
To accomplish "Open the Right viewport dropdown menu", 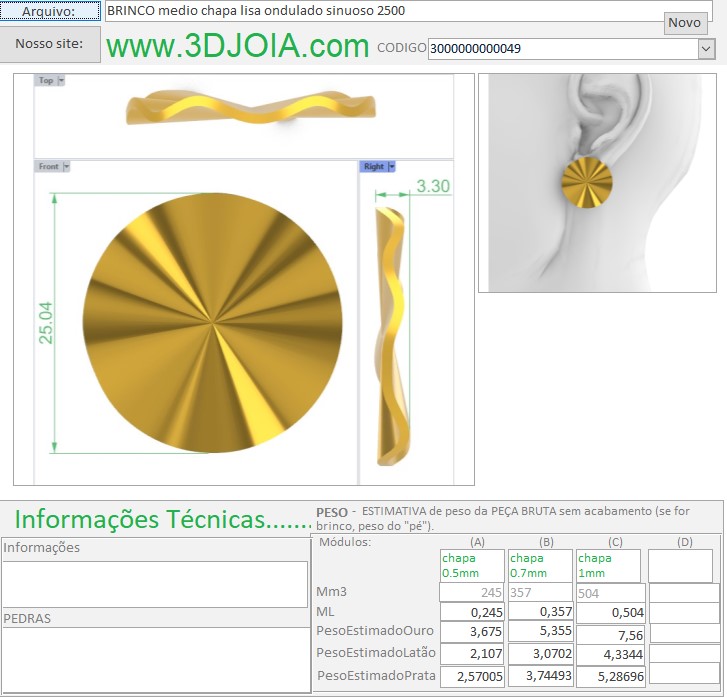I will coord(391,167).
